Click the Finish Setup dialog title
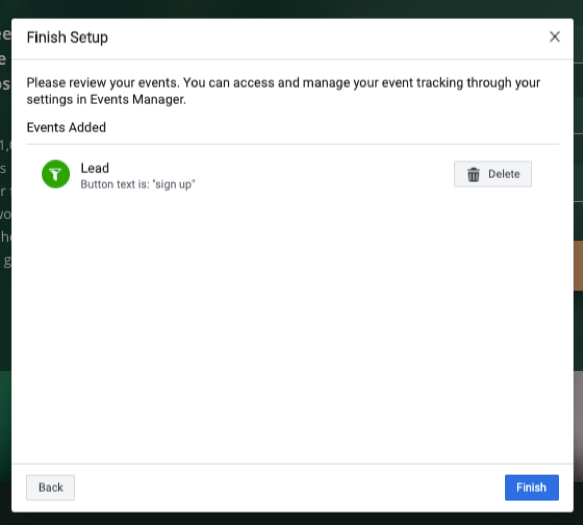583x525 pixels. (x=67, y=38)
